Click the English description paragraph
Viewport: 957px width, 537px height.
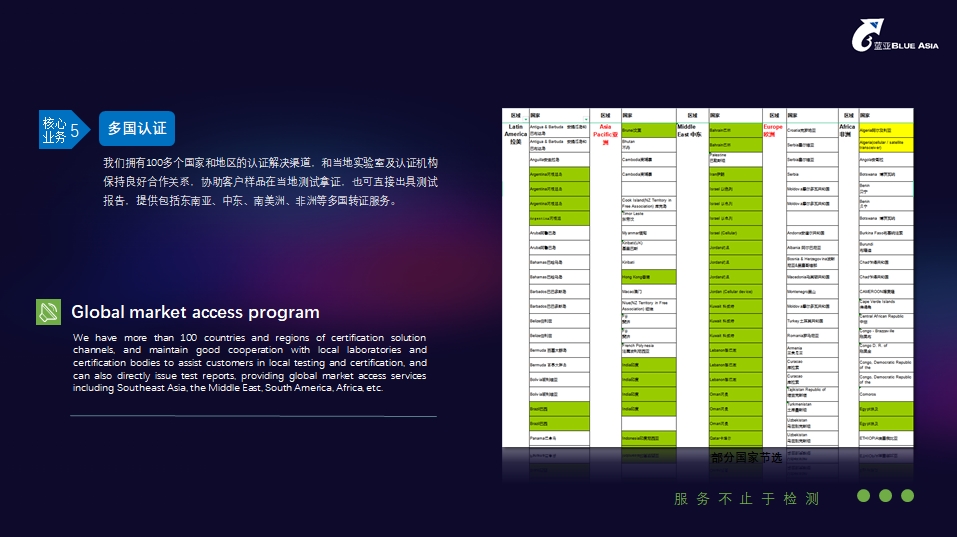[250, 362]
